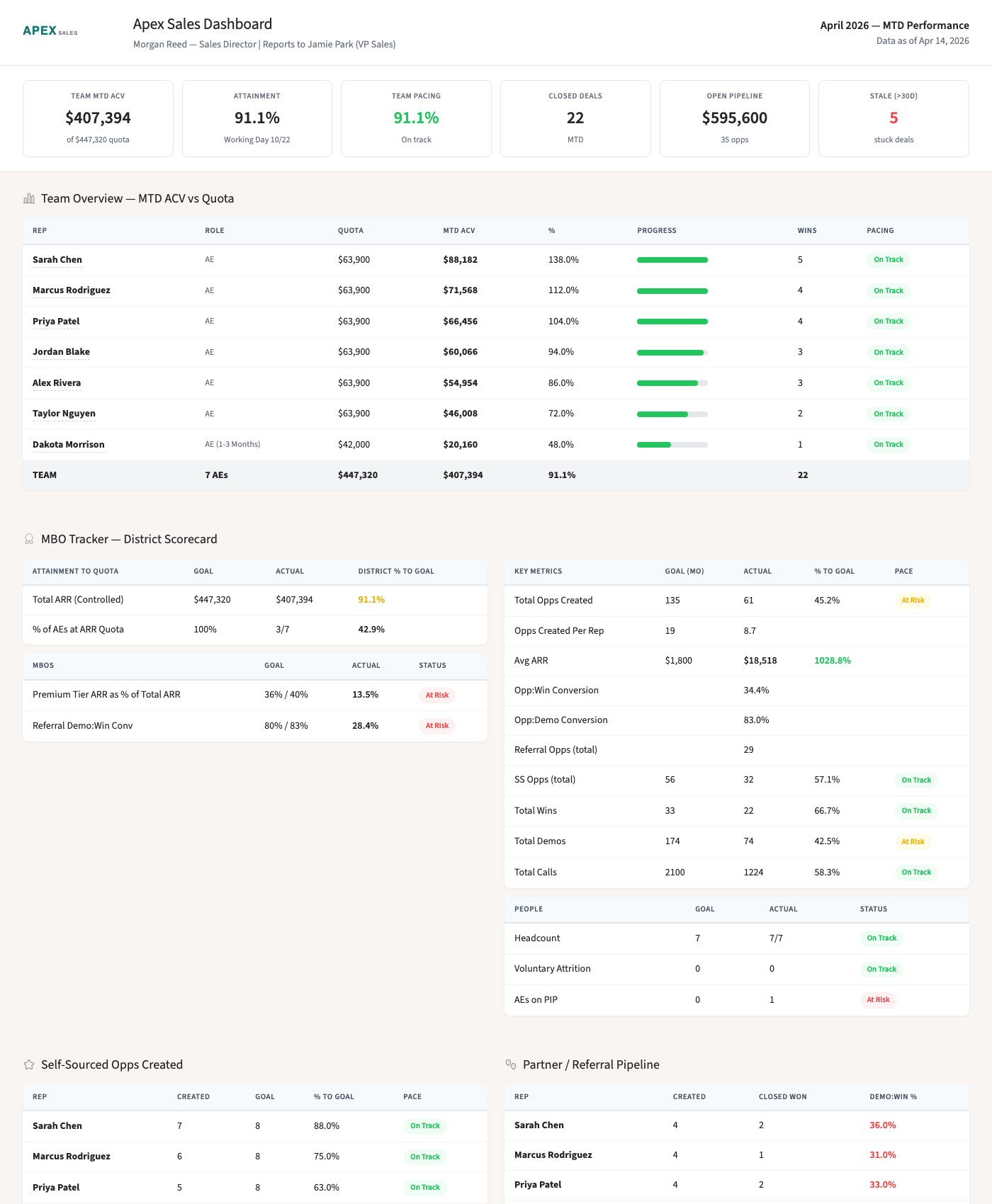Screen dimensions: 992x1204
Task: Click the APEX Sales logo
Action: (50, 30)
